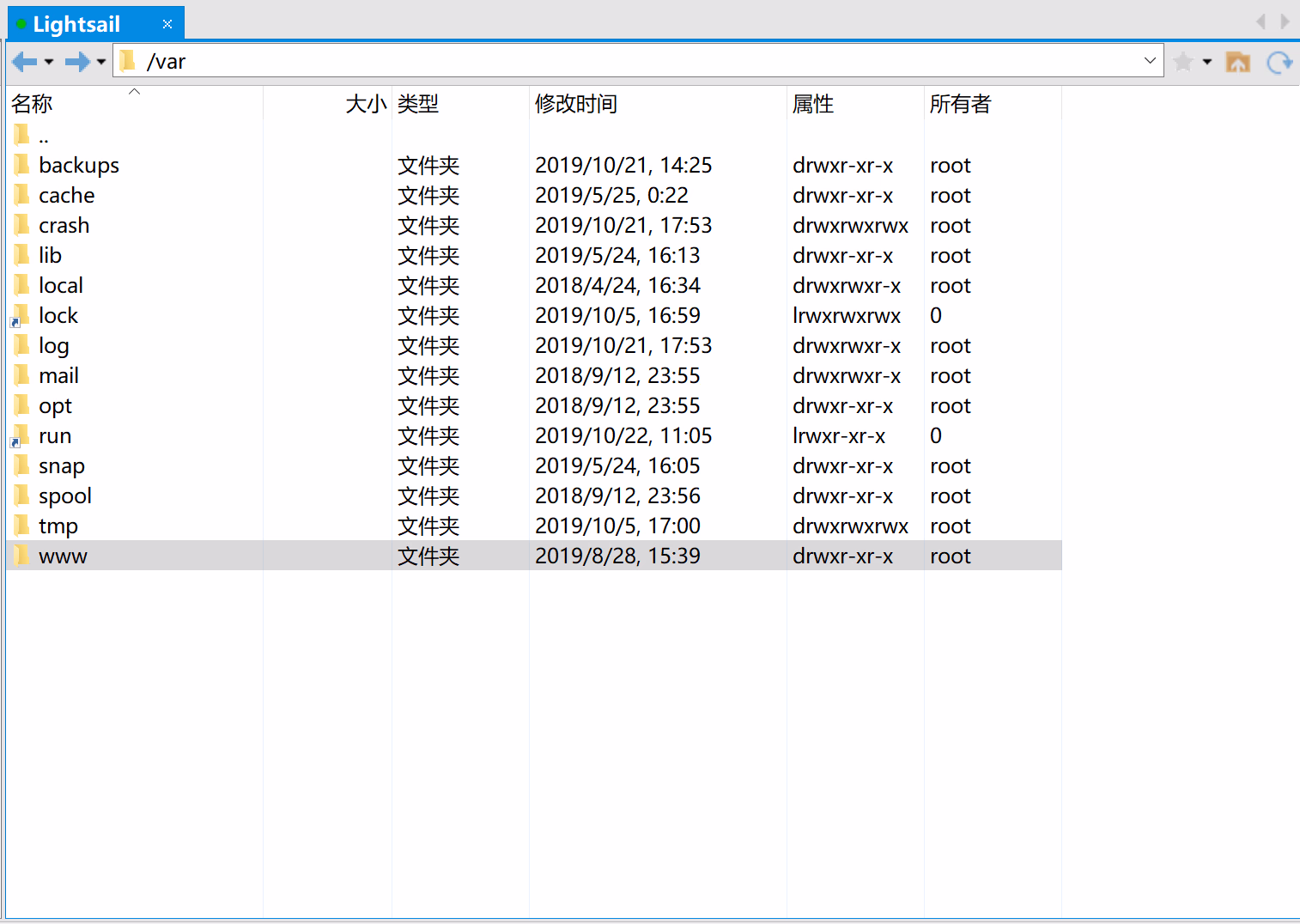Image resolution: width=1300 pixels, height=924 pixels.
Task: Sort by 修改时间 column header
Action: coord(575,104)
